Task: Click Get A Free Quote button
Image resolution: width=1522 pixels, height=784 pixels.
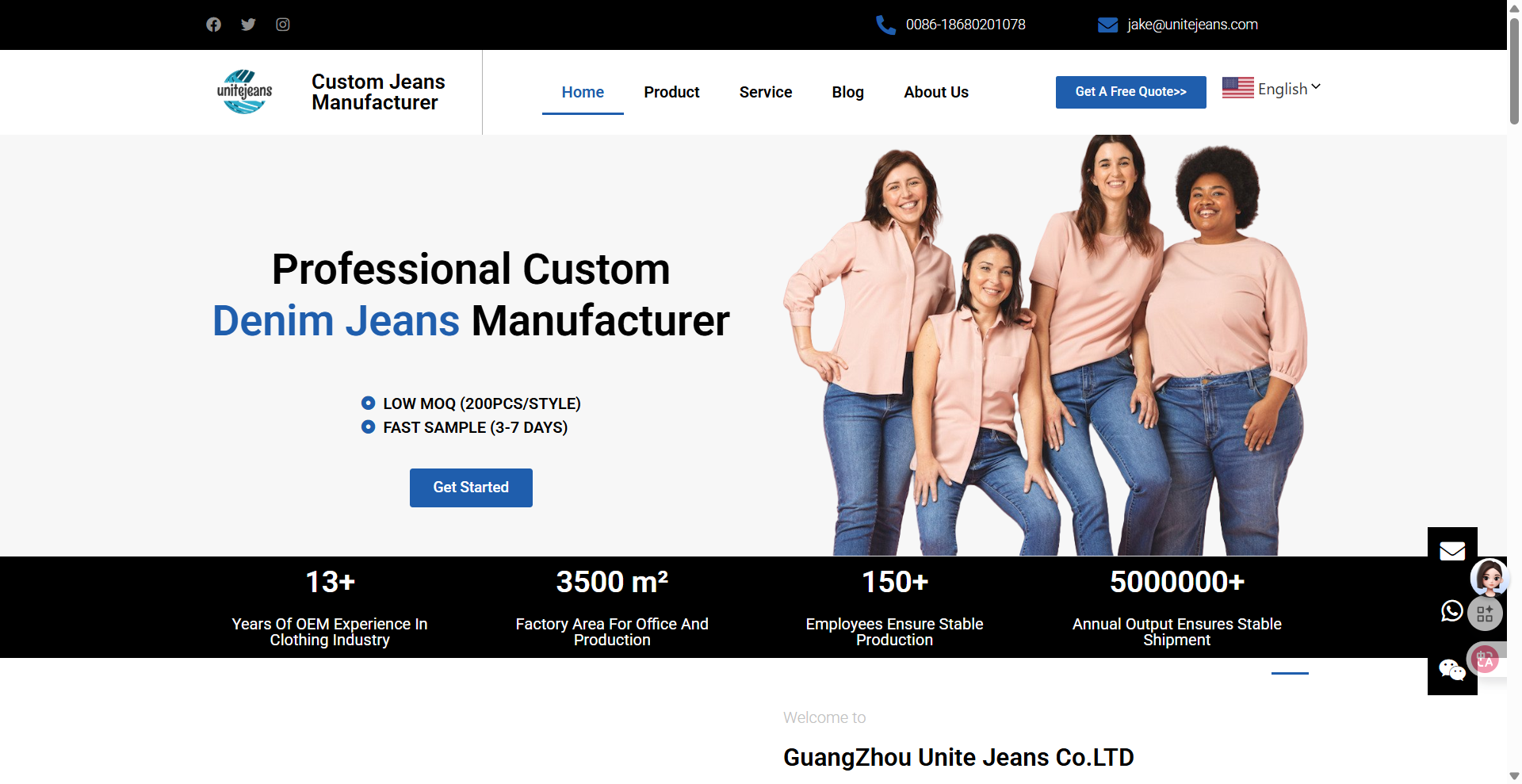Action: (x=1130, y=92)
